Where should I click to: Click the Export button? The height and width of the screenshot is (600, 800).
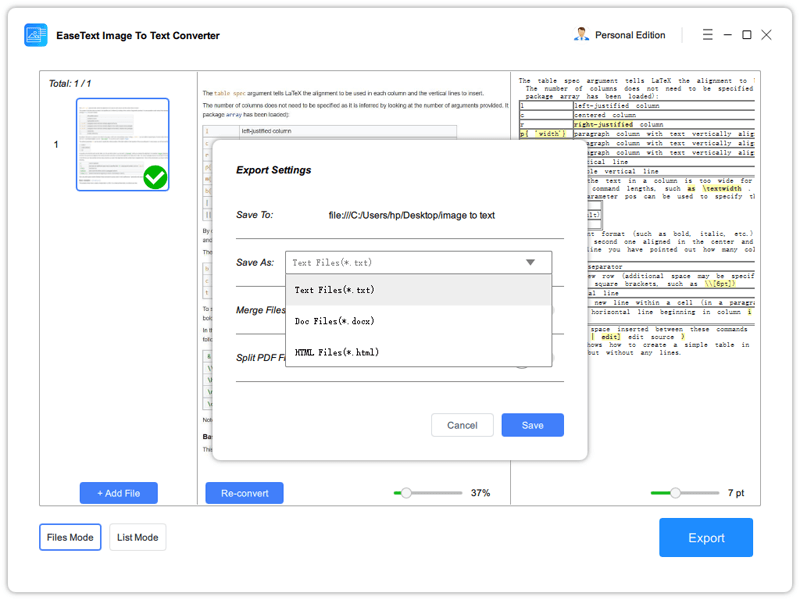[x=706, y=537]
